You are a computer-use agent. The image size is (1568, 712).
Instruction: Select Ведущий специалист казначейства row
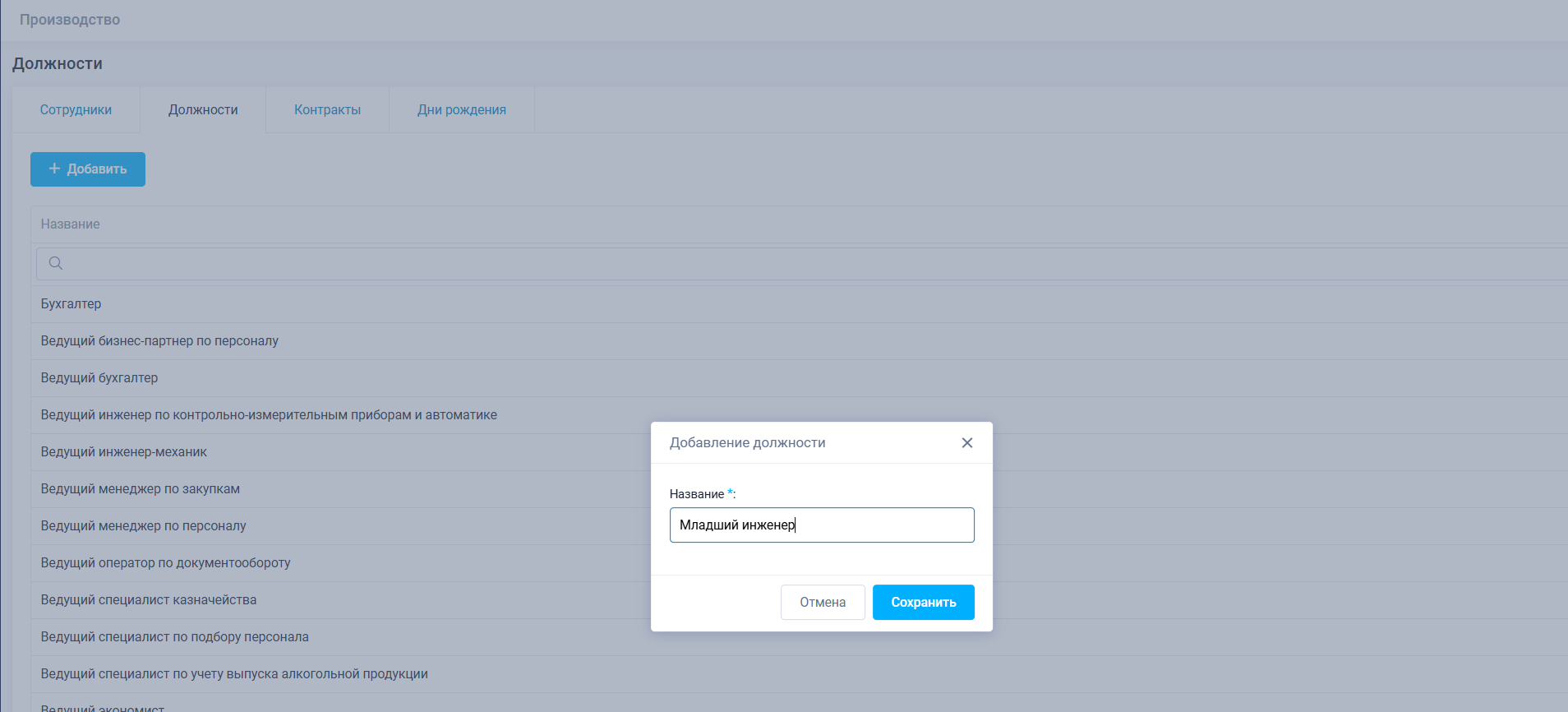pos(149,599)
